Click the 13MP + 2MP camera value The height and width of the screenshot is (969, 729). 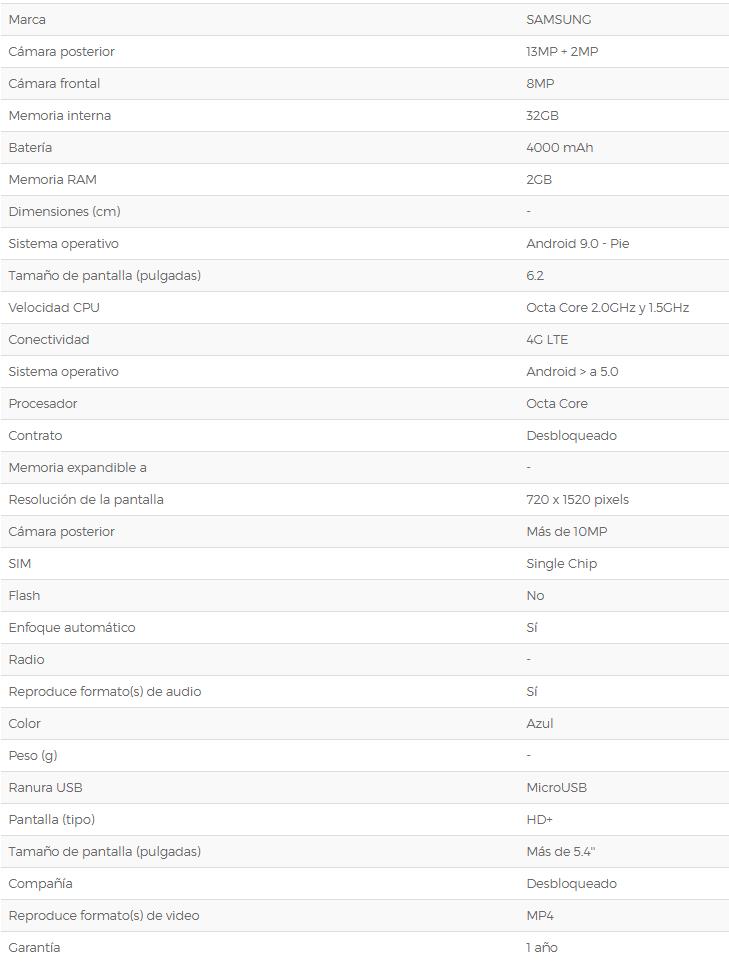click(562, 52)
